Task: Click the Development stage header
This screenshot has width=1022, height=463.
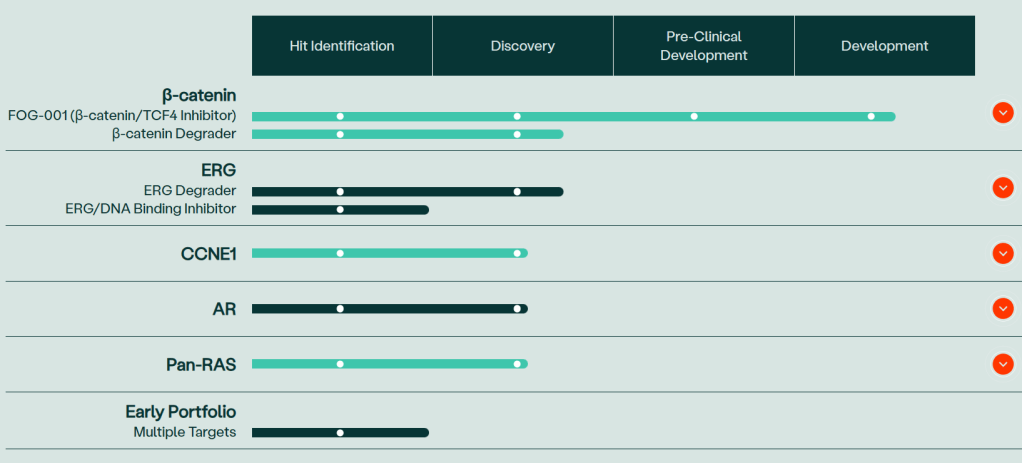Action: pyautogui.click(x=885, y=46)
